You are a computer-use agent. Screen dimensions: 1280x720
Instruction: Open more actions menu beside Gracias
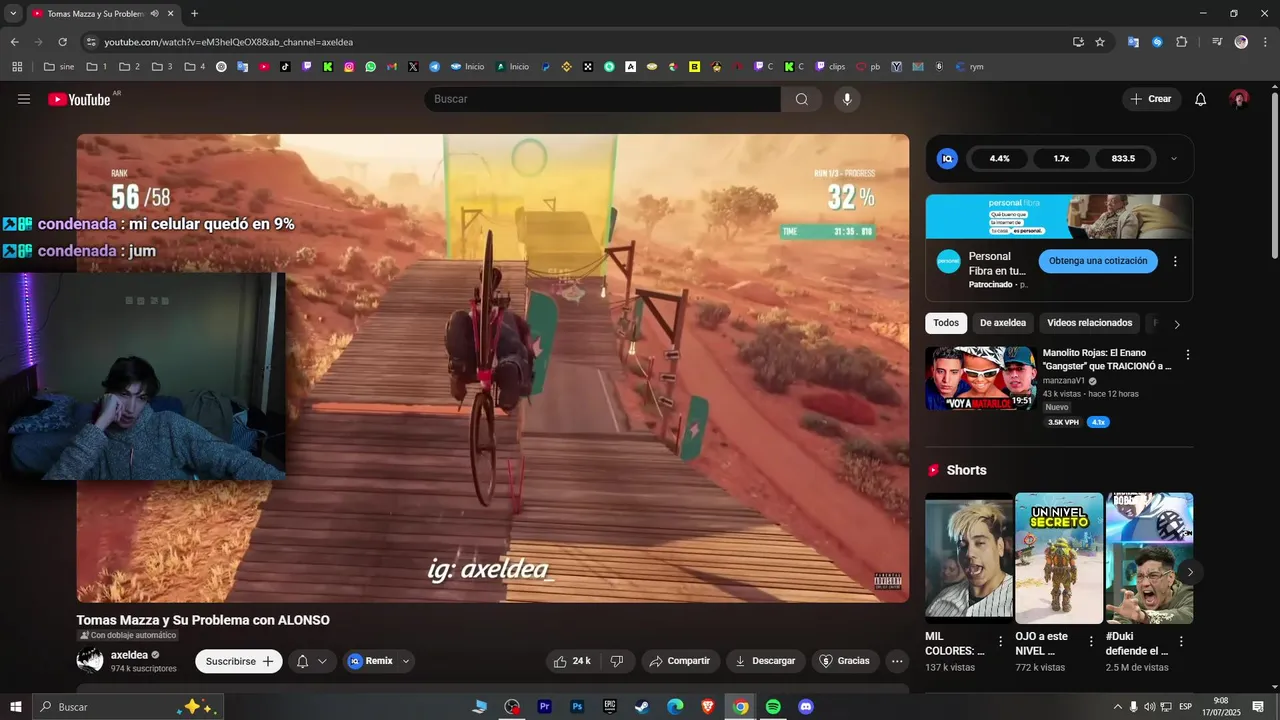pos(897,661)
